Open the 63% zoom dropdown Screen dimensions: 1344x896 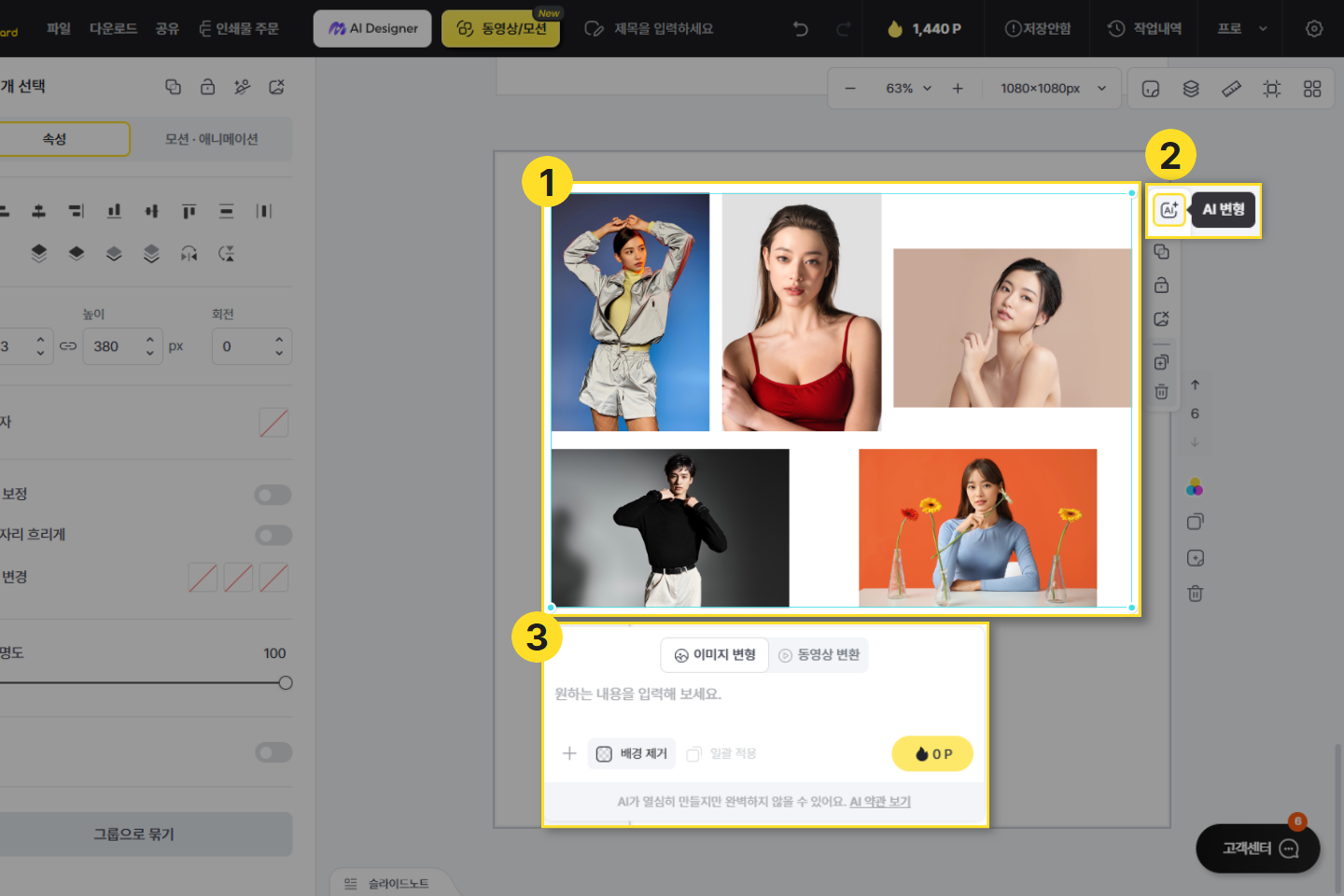908,89
